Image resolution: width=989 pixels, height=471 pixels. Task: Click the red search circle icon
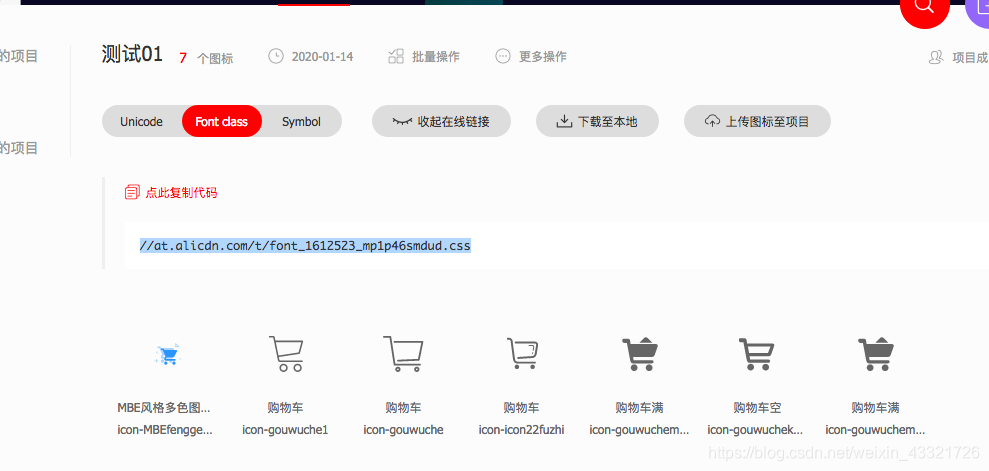click(x=925, y=8)
